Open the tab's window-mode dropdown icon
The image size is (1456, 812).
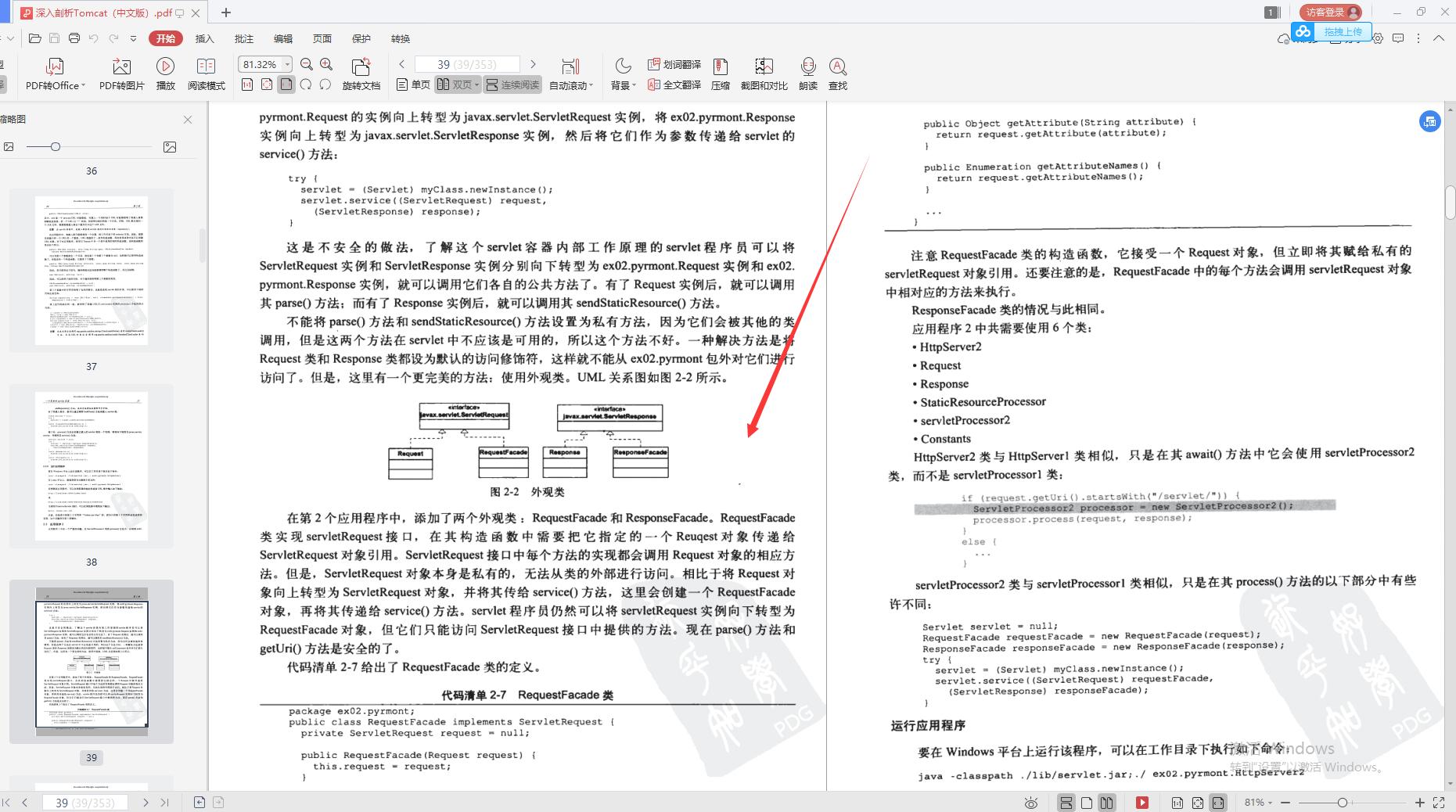click(179, 13)
